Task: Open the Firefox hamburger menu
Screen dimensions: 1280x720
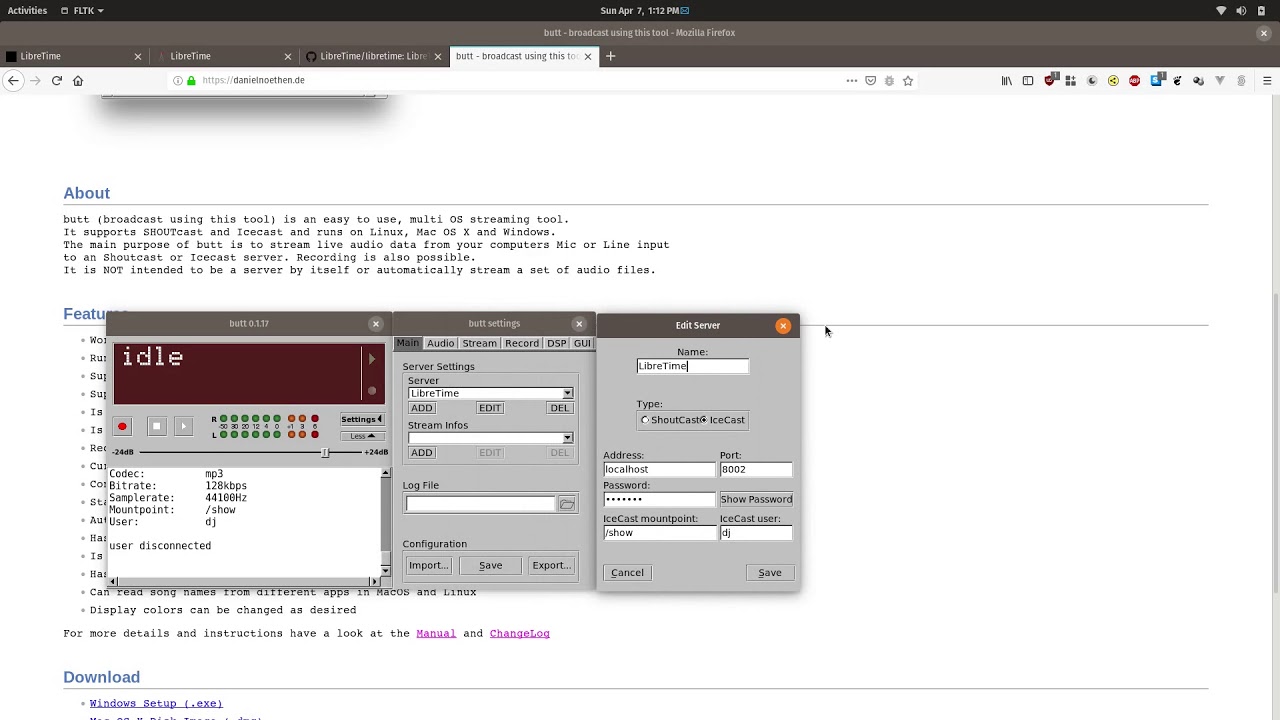Action: pos(1266,81)
